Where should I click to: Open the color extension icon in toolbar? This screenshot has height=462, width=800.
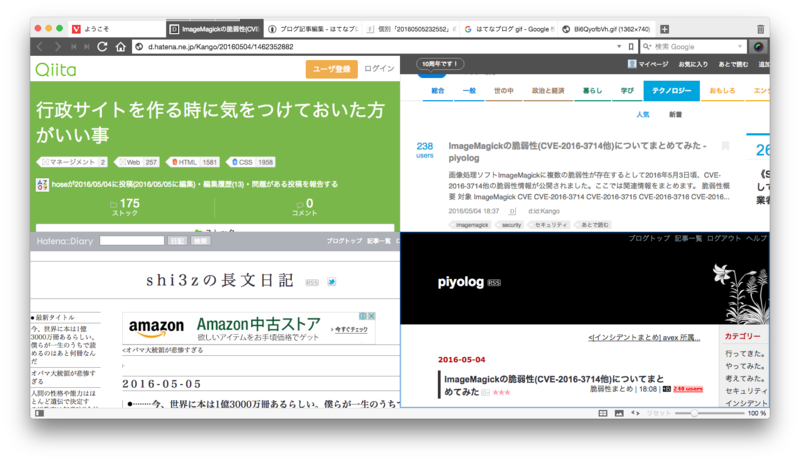759,47
